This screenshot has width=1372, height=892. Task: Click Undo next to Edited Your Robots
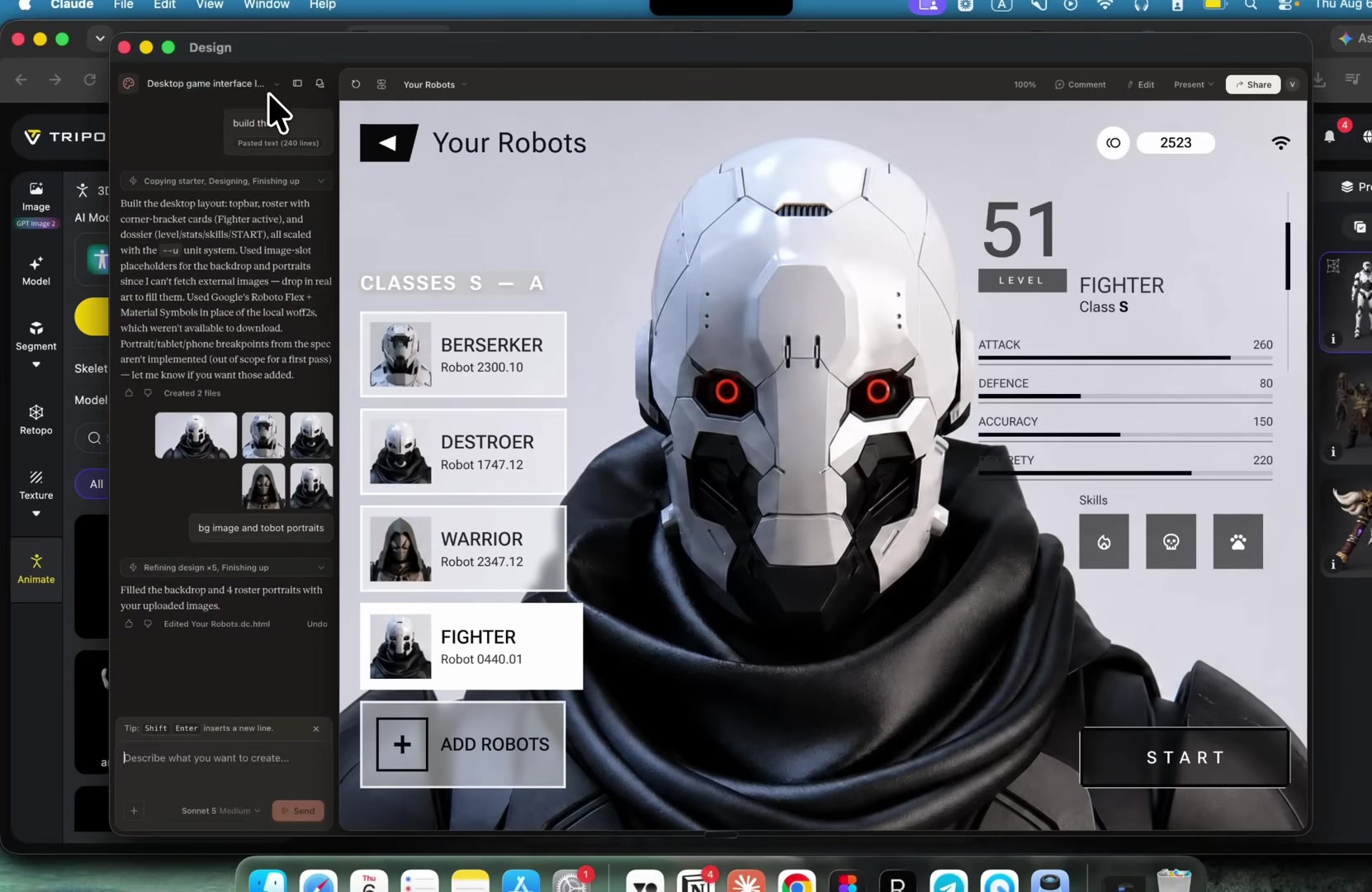[317, 624]
